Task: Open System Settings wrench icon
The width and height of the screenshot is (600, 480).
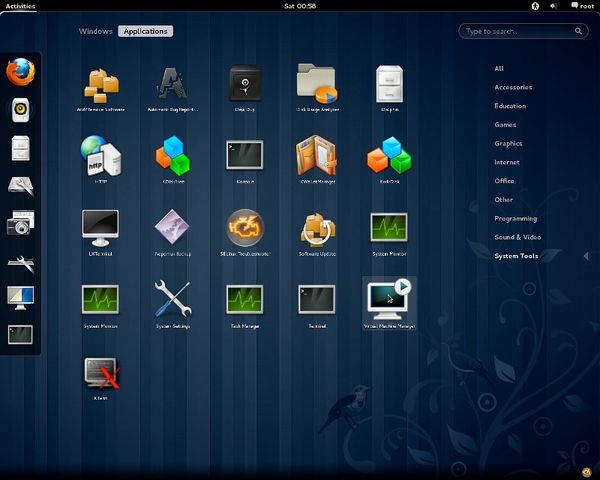Action: pos(172,300)
